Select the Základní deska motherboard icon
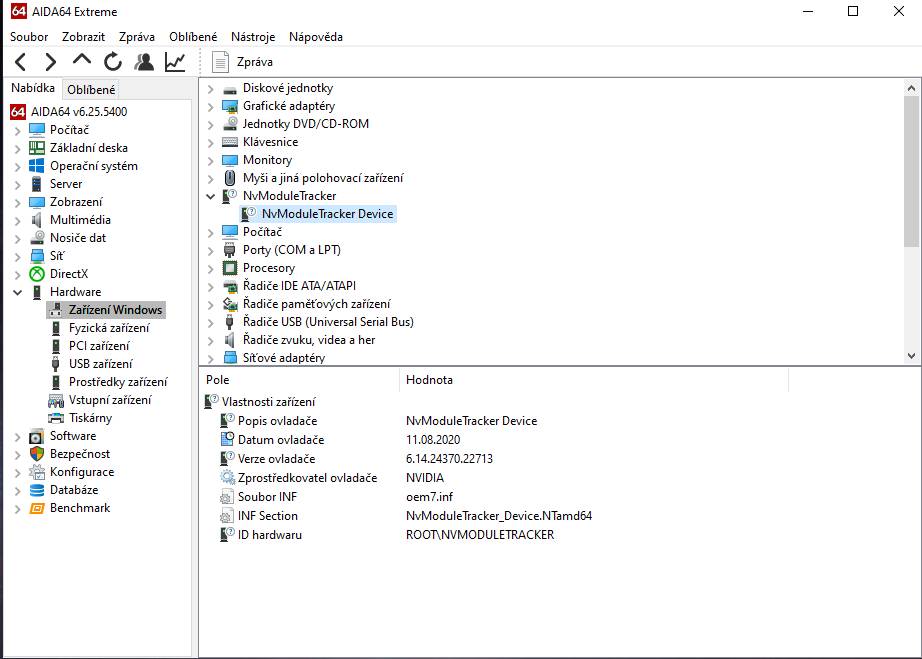The image size is (922, 659). pos(36,148)
